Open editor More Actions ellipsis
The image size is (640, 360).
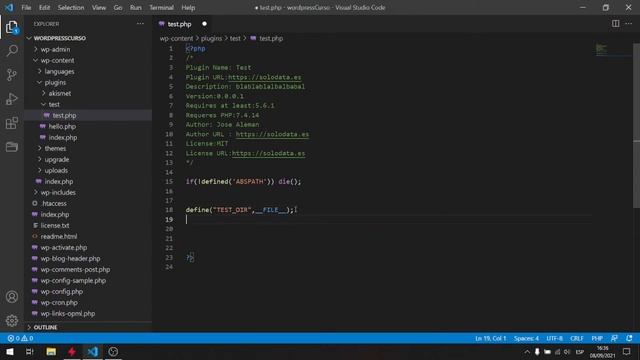pos(629,24)
